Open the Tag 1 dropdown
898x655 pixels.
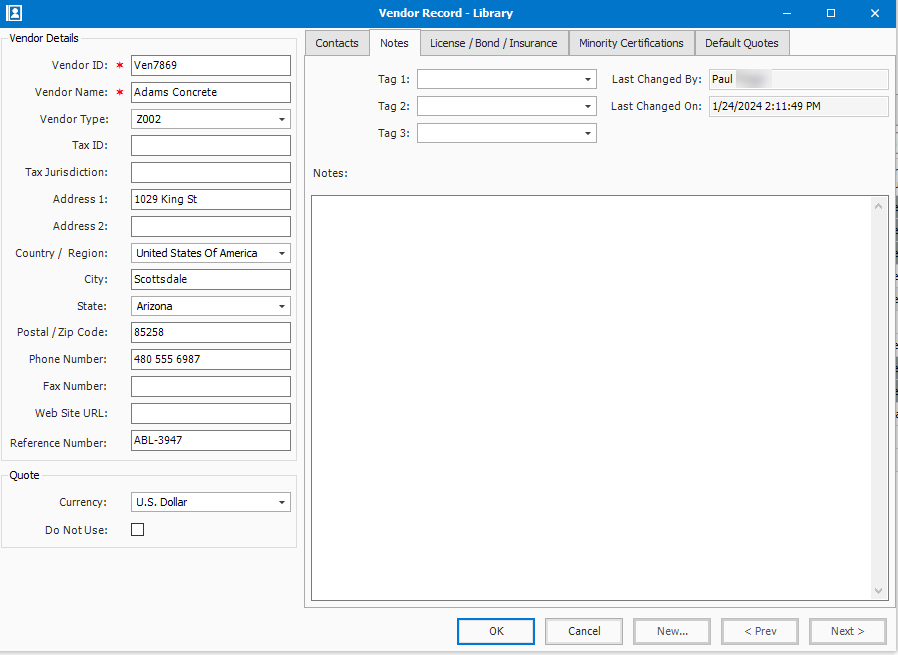pos(588,79)
